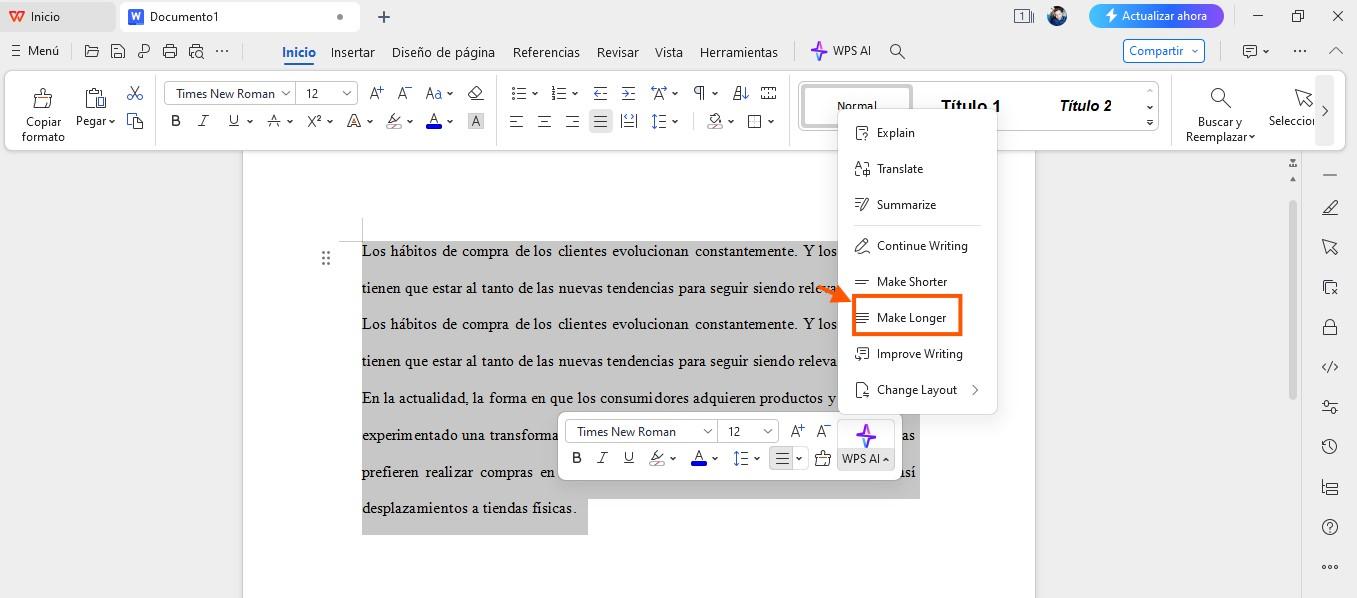Enable italic formatting in the ribbon
Screen dimensions: 1357x598
pyautogui.click(x=203, y=120)
